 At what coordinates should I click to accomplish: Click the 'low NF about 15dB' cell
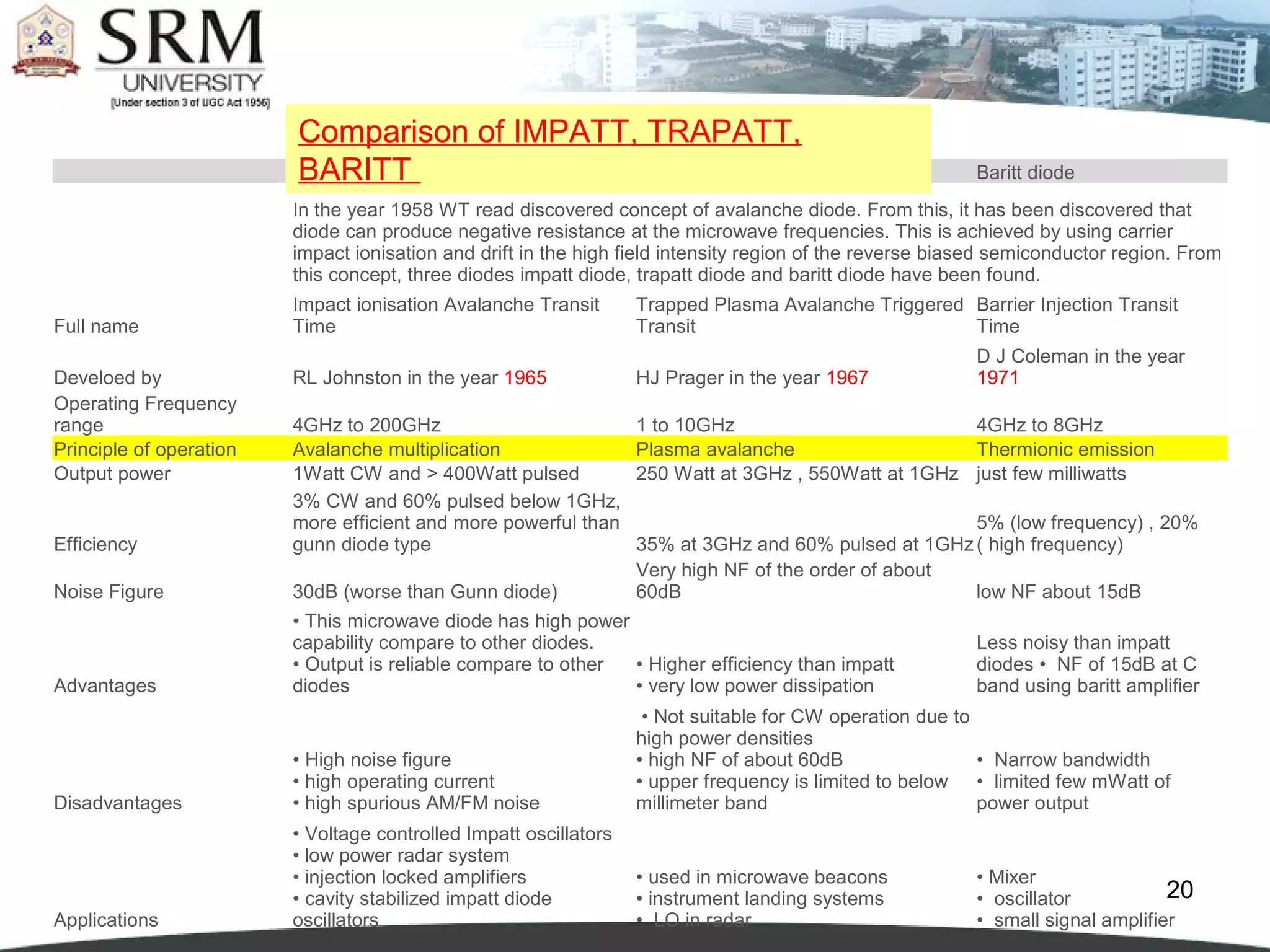[1059, 592]
